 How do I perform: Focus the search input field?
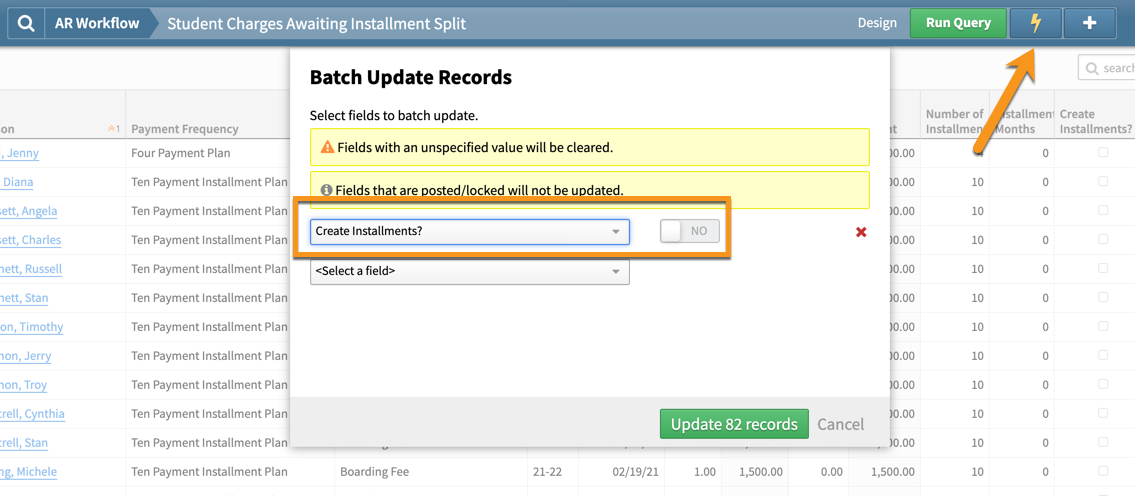tap(1107, 67)
